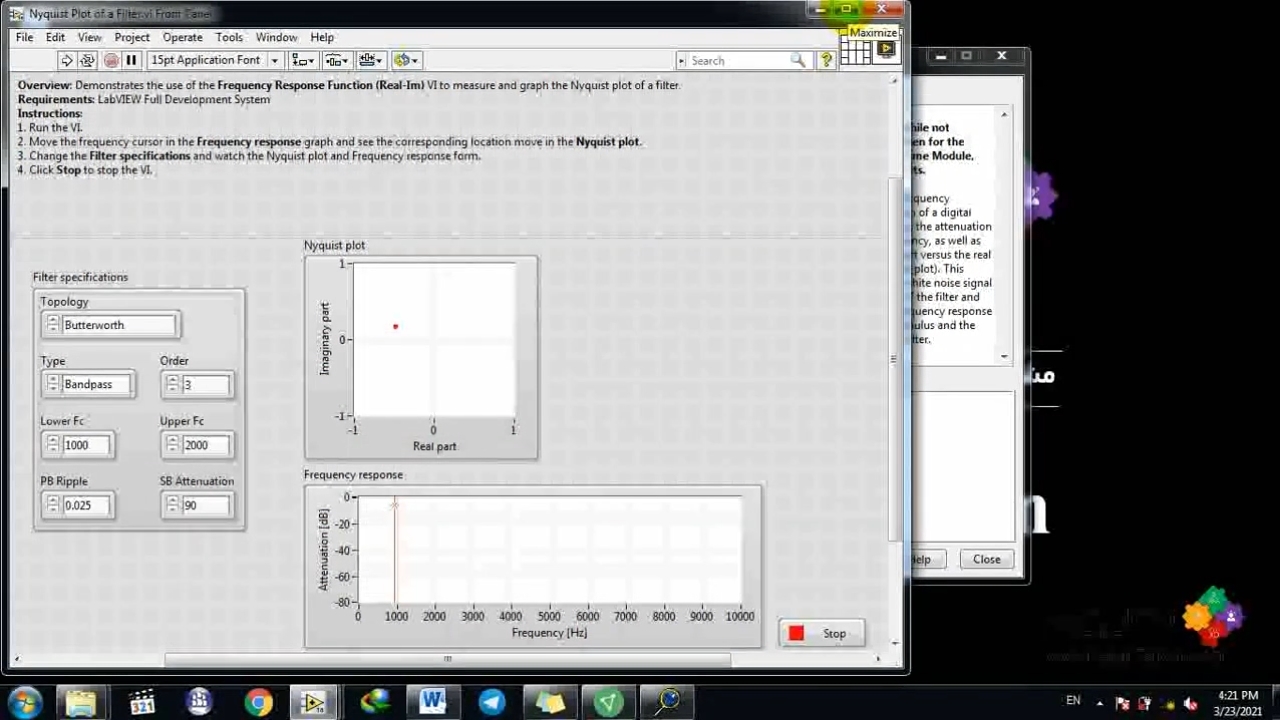Open the Operate menu
Image resolution: width=1280 pixels, height=720 pixels.
[x=182, y=37]
